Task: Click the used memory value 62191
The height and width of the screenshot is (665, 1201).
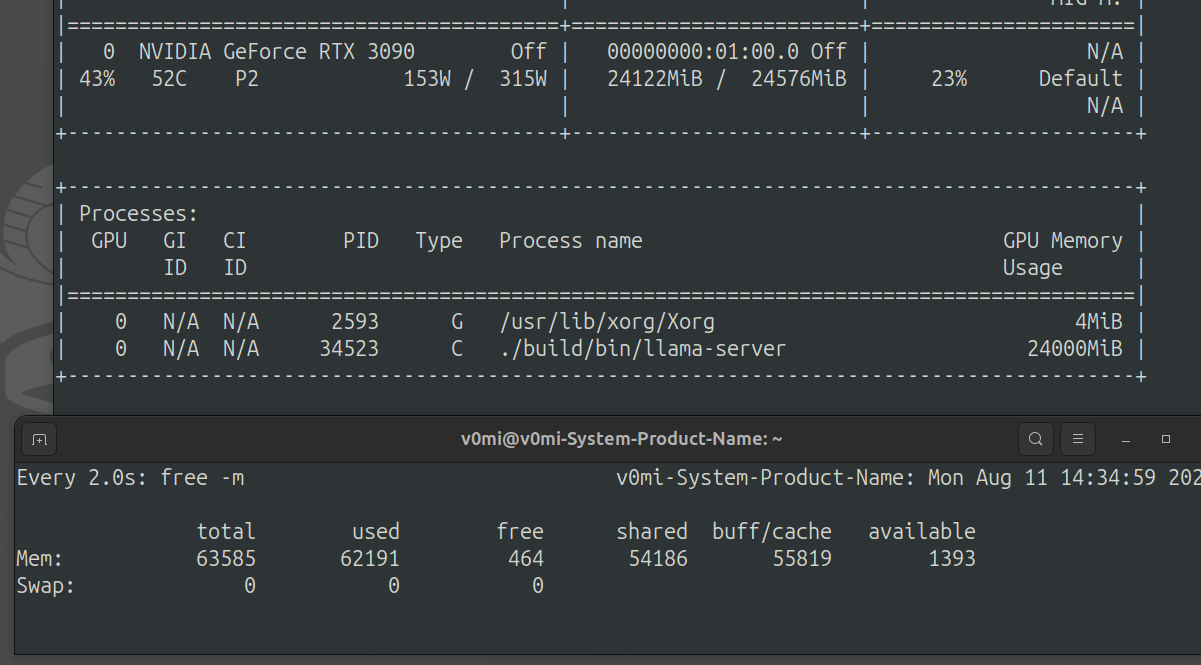Action: (x=370, y=559)
